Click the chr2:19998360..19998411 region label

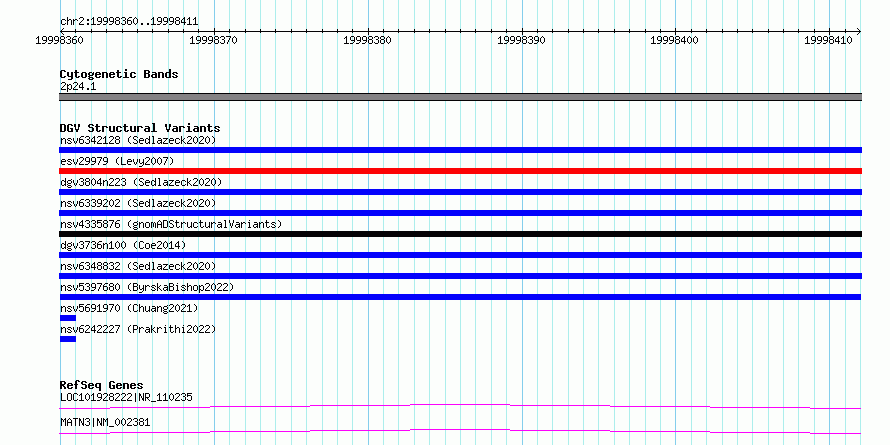129,22
